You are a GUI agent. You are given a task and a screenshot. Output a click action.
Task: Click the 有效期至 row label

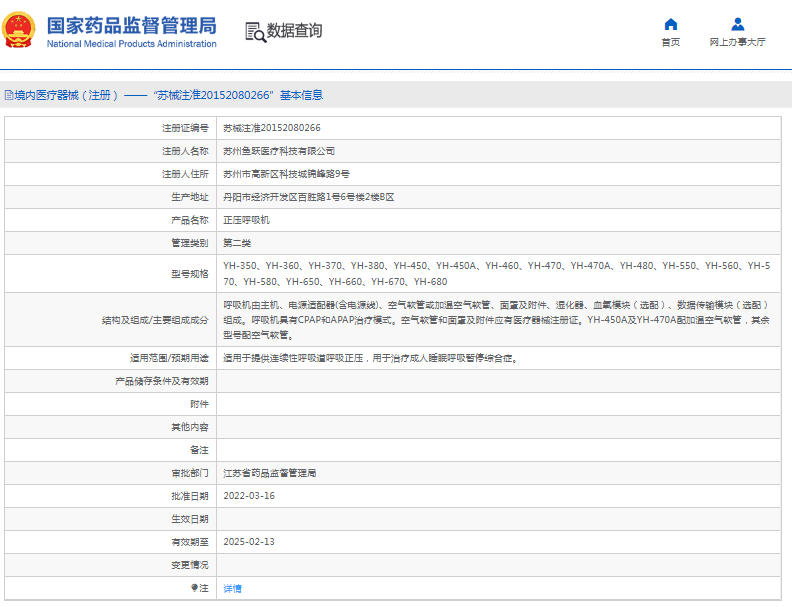[x=189, y=542]
